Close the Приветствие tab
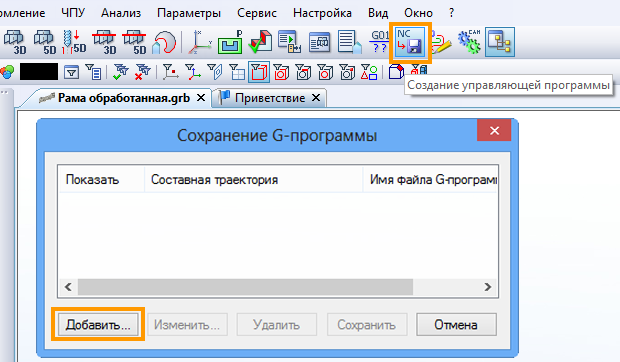620x362 pixels. (x=316, y=98)
